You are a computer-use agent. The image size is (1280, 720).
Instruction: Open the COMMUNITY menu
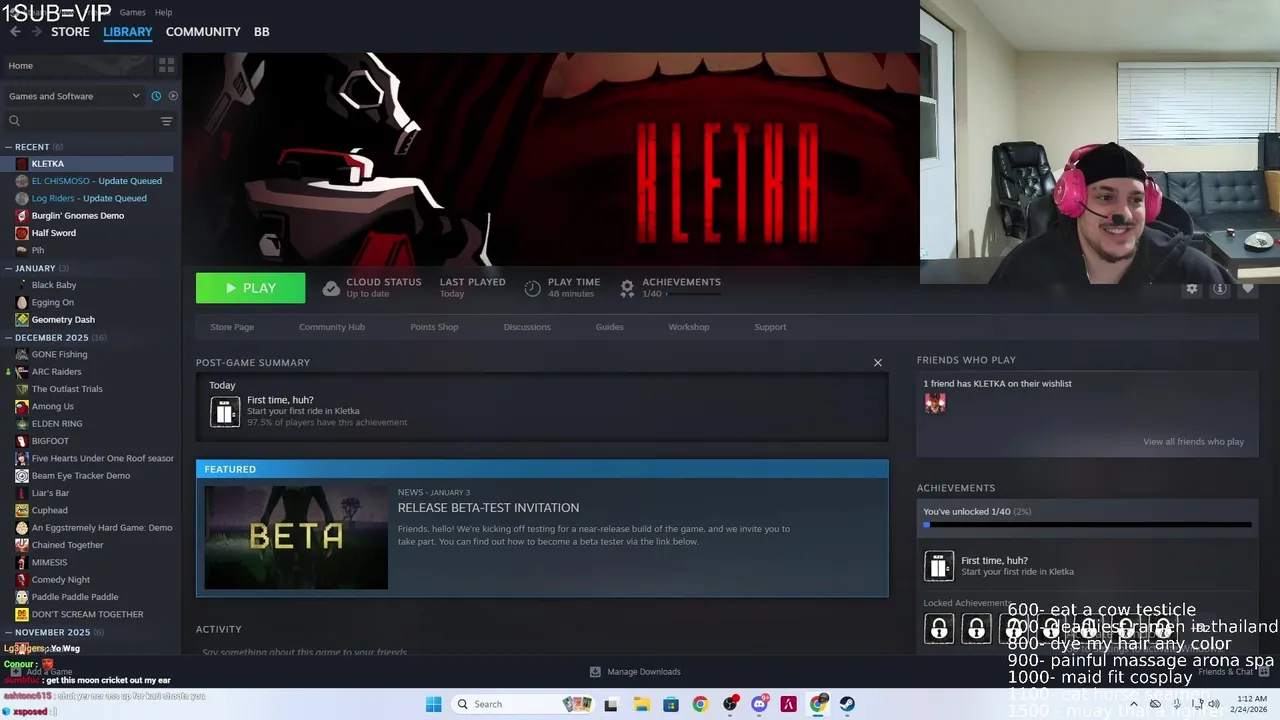pyautogui.click(x=203, y=32)
